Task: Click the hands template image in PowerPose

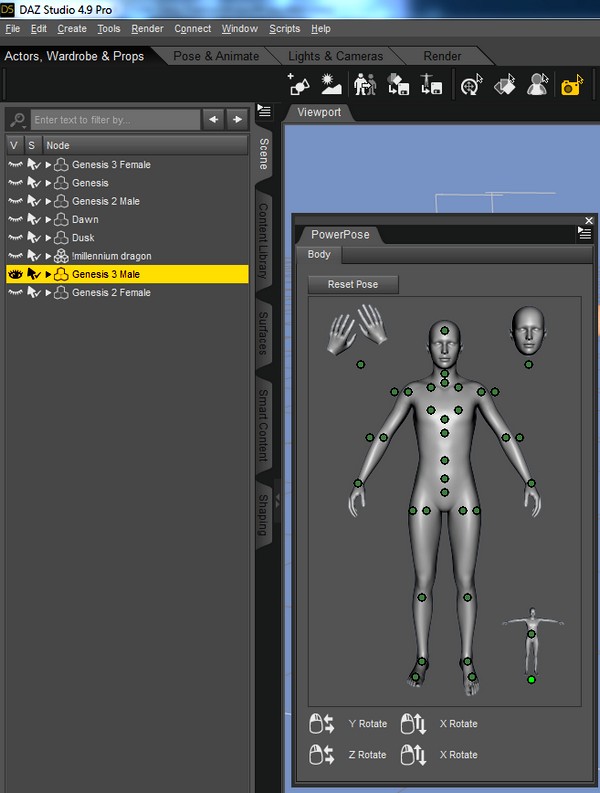Action: [357, 329]
